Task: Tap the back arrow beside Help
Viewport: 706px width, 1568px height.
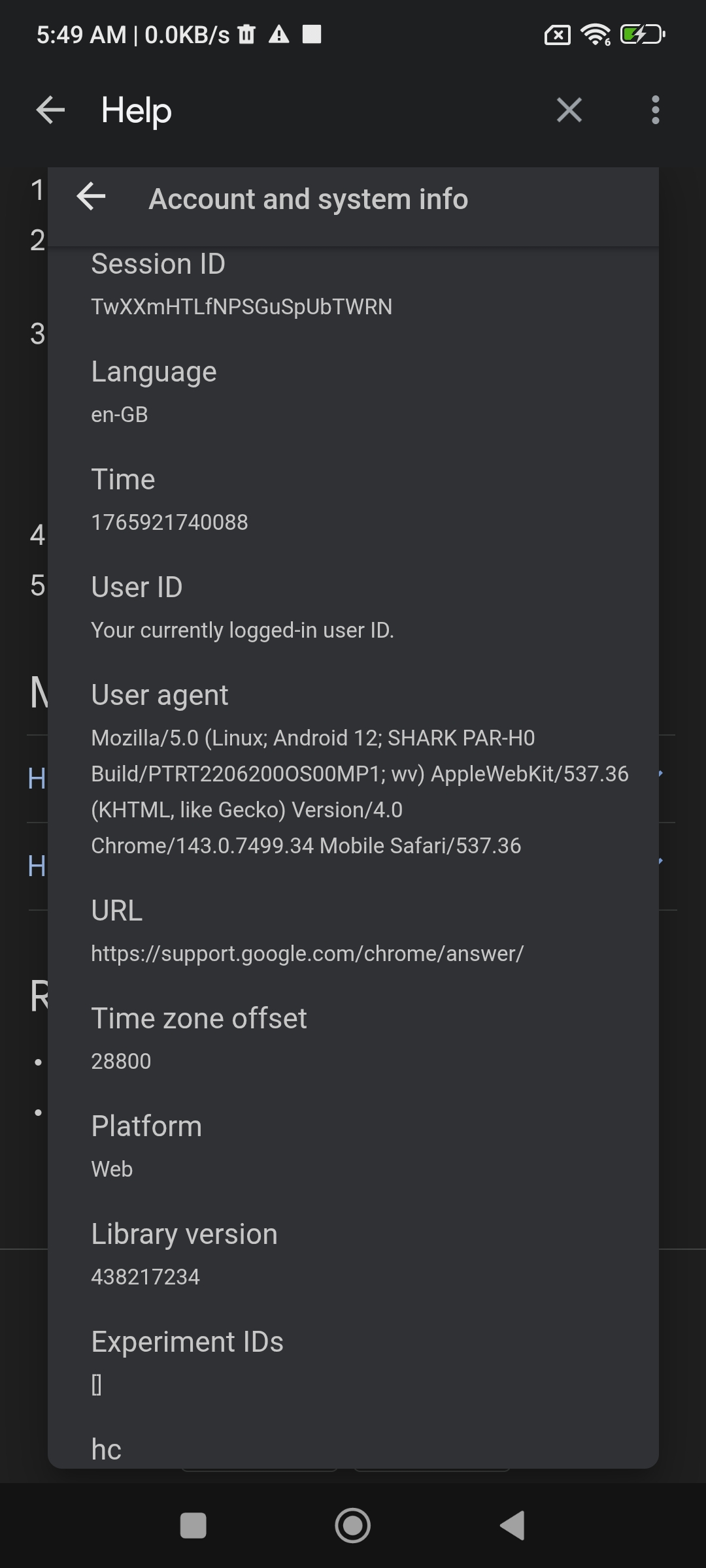Action: click(50, 110)
